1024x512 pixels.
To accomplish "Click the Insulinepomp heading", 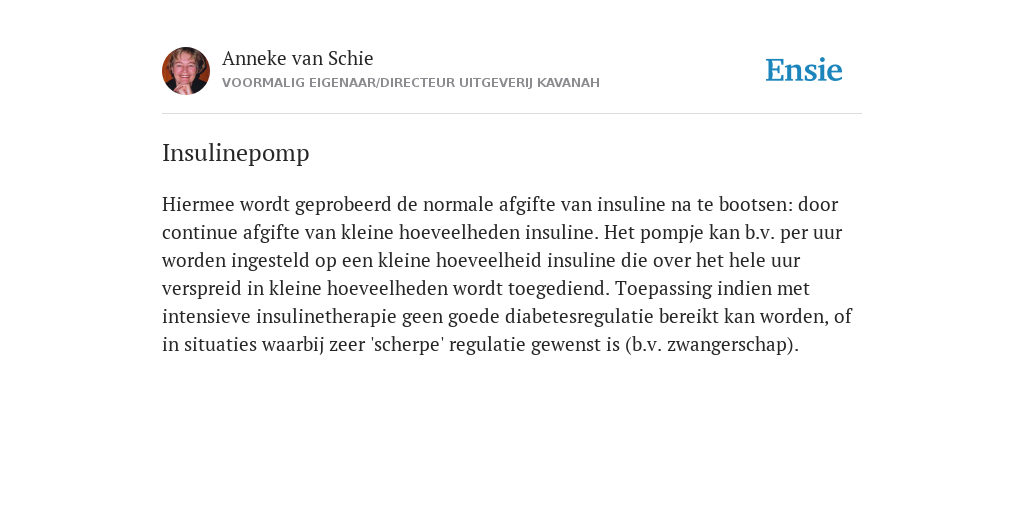I will pos(236,153).
